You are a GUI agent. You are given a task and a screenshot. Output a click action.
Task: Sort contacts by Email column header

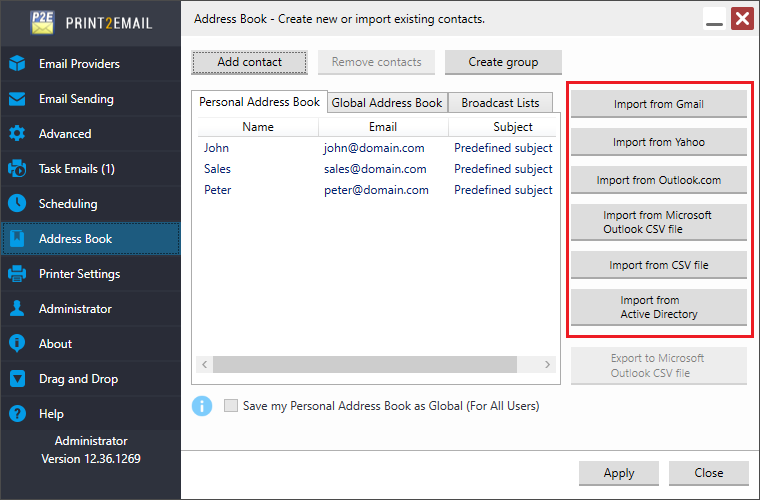[x=382, y=127]
